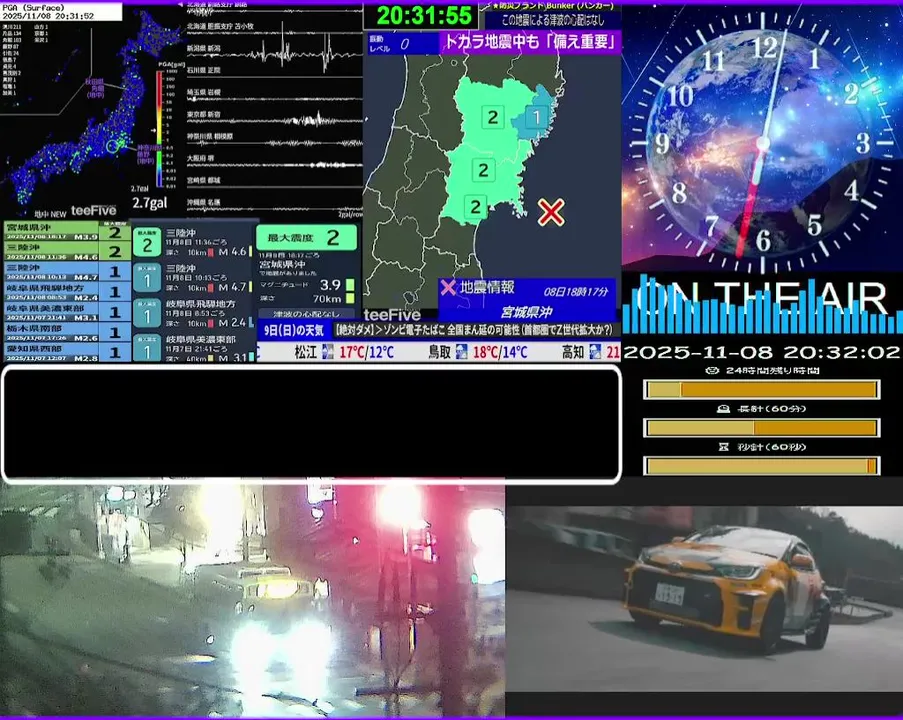Click intensity badge of 岐阜県飛騨地方 M 2.4 card
This screenshot has height=720, width=903.
pyautogui.click(x=147, y=314)
